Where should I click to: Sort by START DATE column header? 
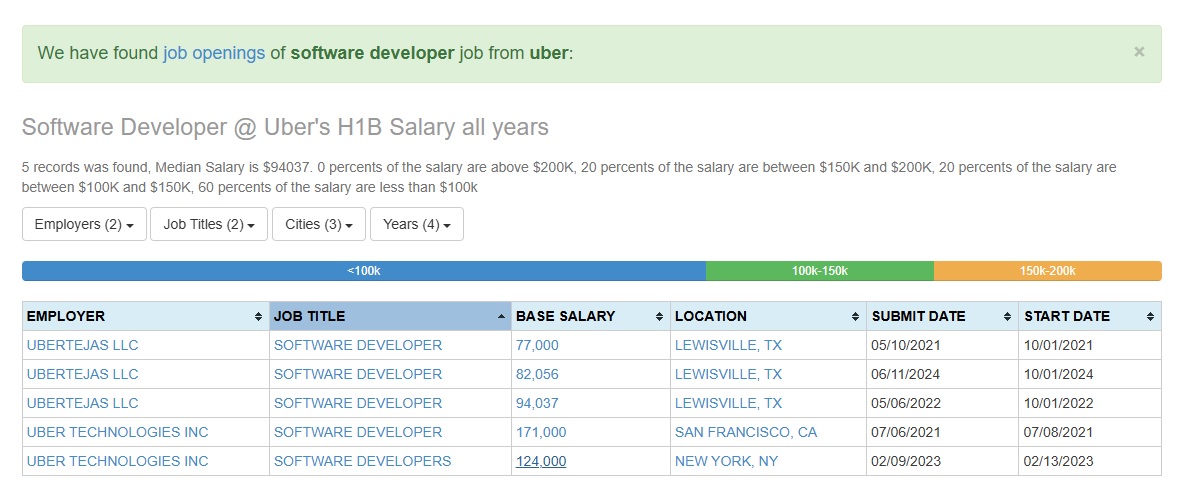pos(1090,316)
